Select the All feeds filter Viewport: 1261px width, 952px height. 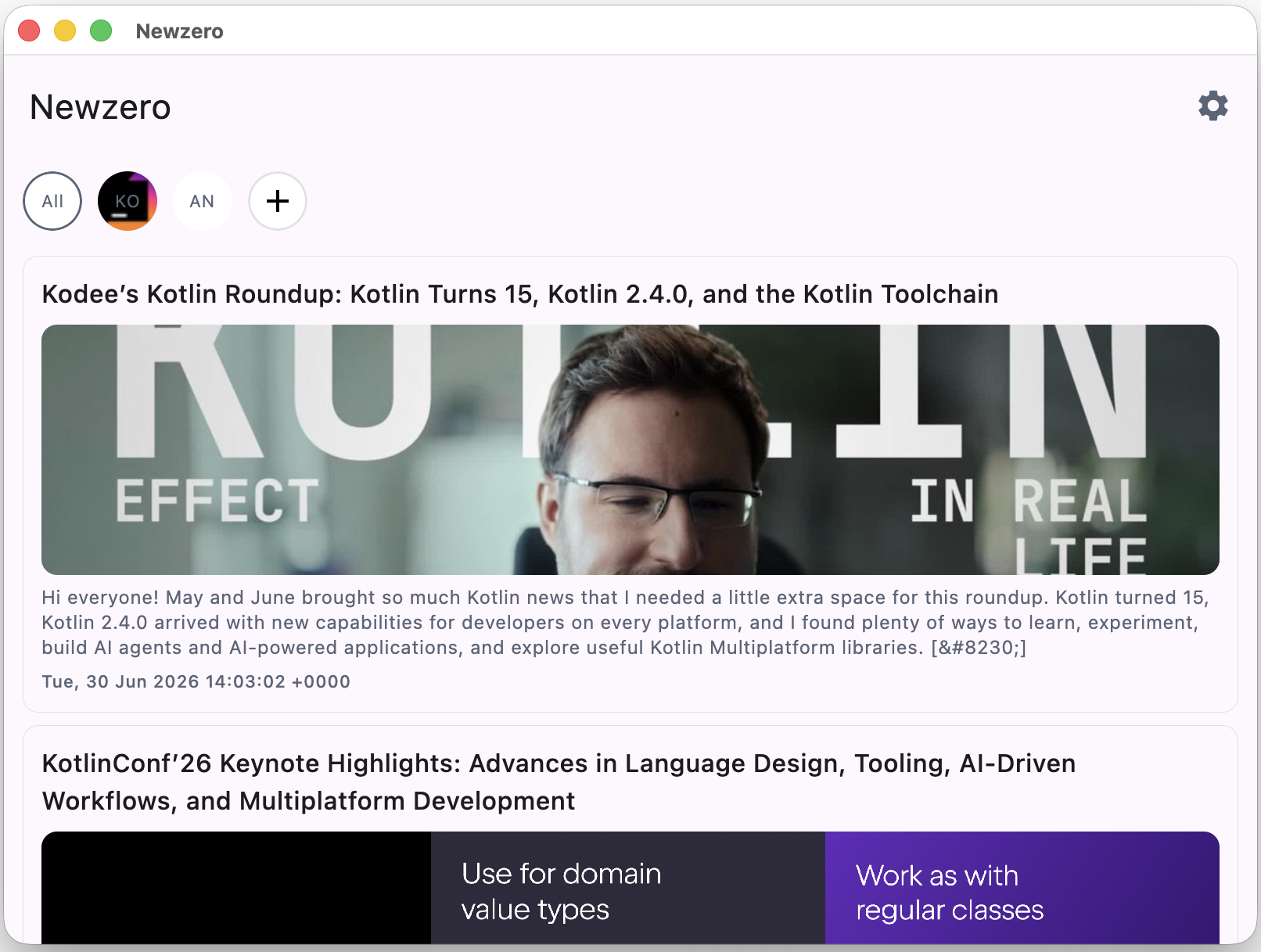52,201
